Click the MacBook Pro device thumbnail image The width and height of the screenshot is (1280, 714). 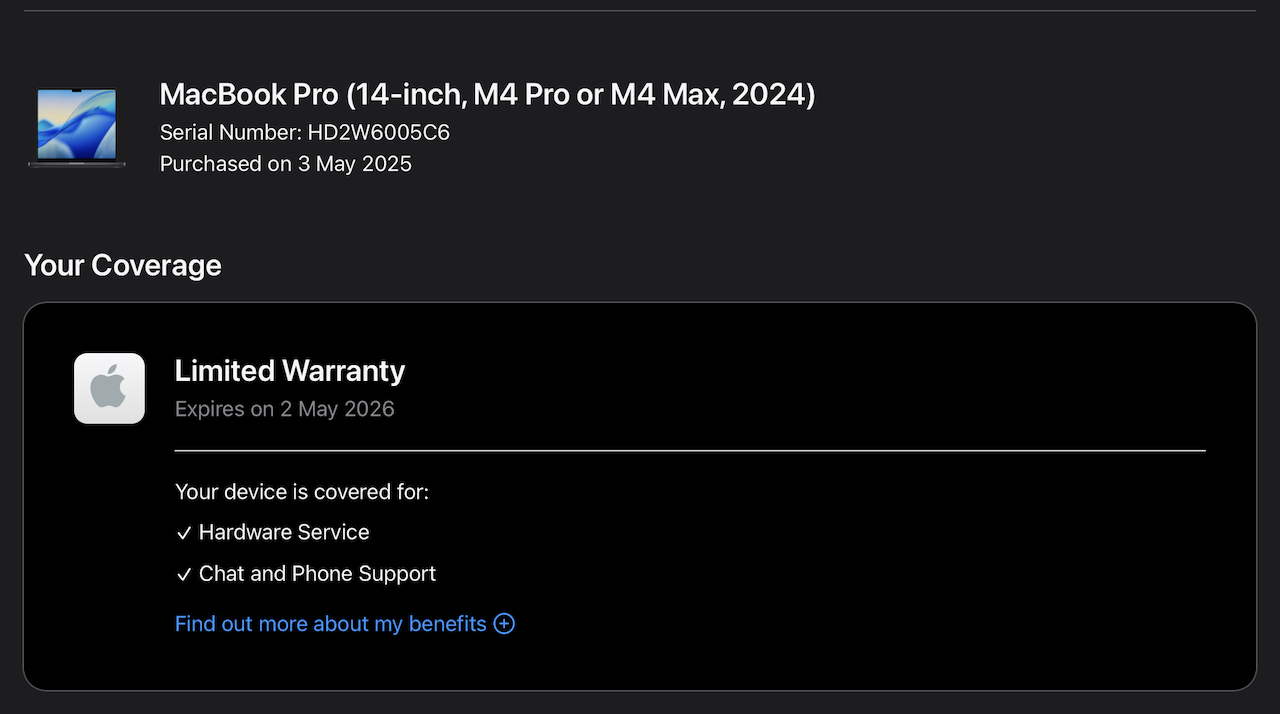[77, 128]
